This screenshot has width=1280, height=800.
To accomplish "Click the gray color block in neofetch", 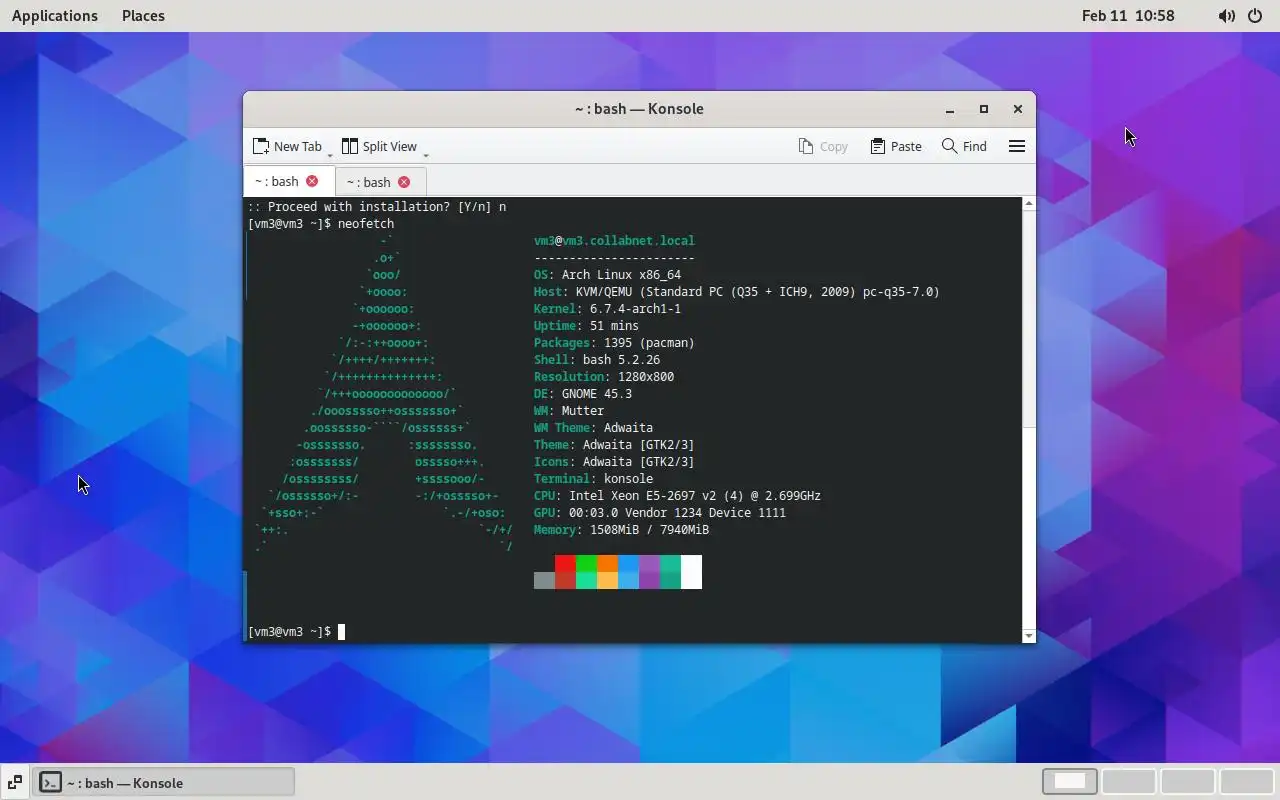I will point(544,580).
